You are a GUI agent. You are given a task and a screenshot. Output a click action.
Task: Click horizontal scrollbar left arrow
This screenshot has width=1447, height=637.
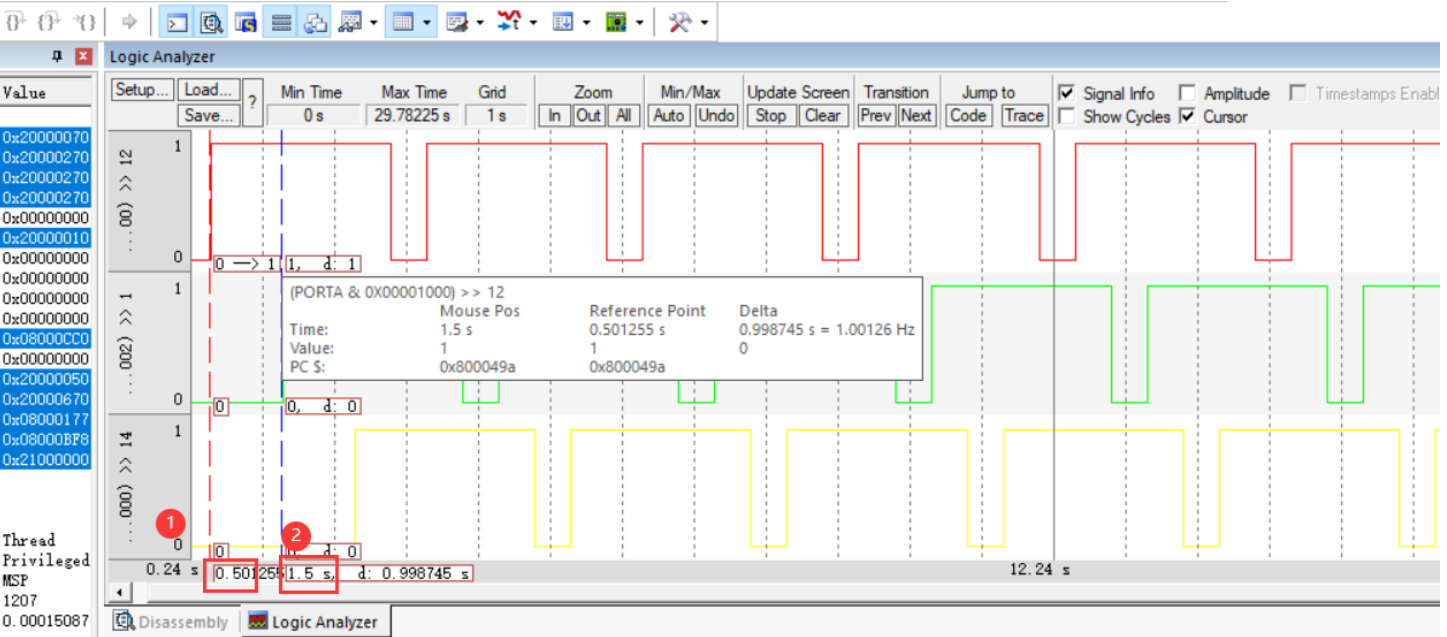click(x=119, y=592)
